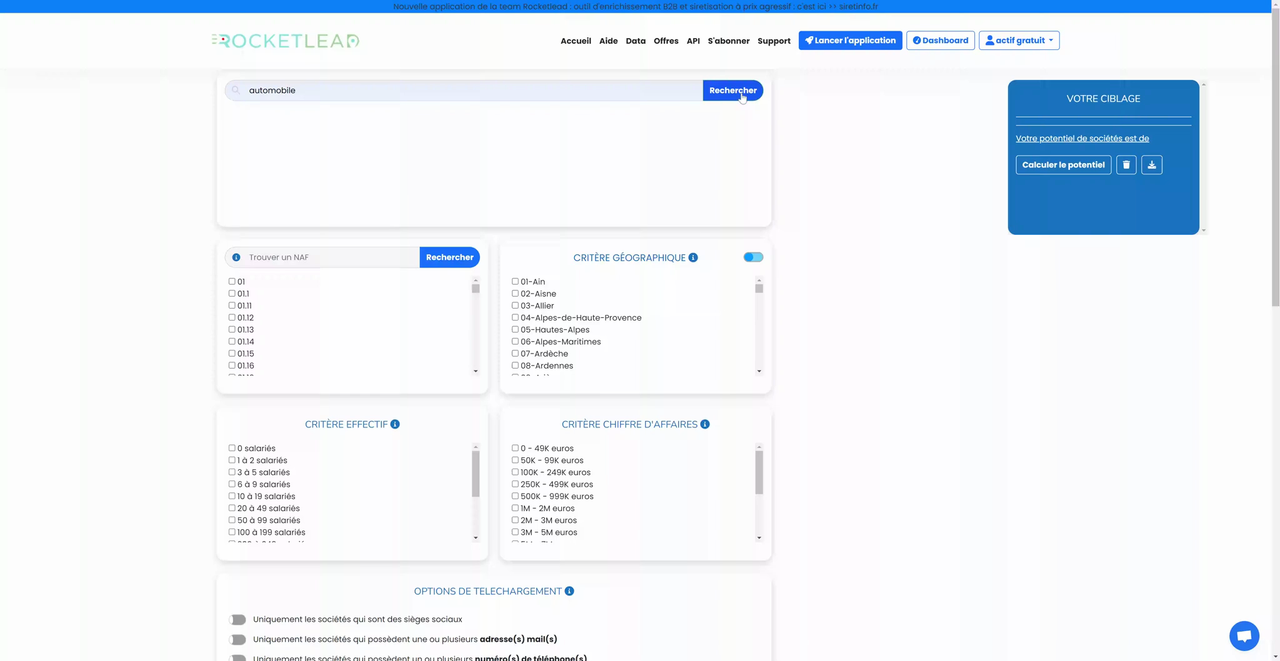The height and width of the screenshot is (661, 1280).
Task: Check the 06-Alpes-Maritimes checkbox
Action: point(515,342)
